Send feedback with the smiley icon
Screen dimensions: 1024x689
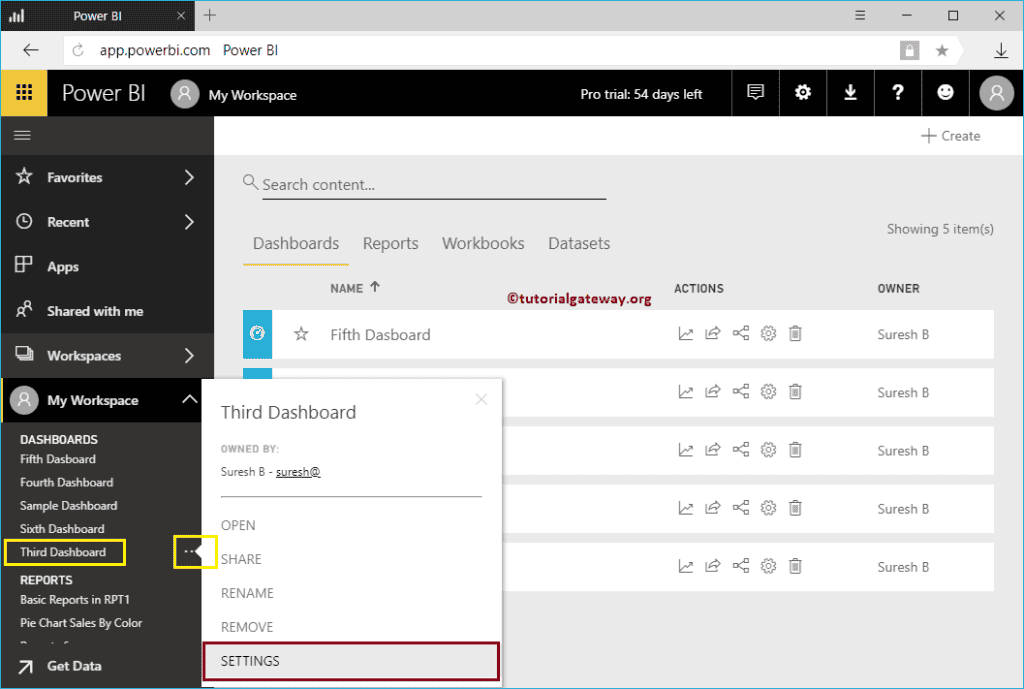click(945, 92)
